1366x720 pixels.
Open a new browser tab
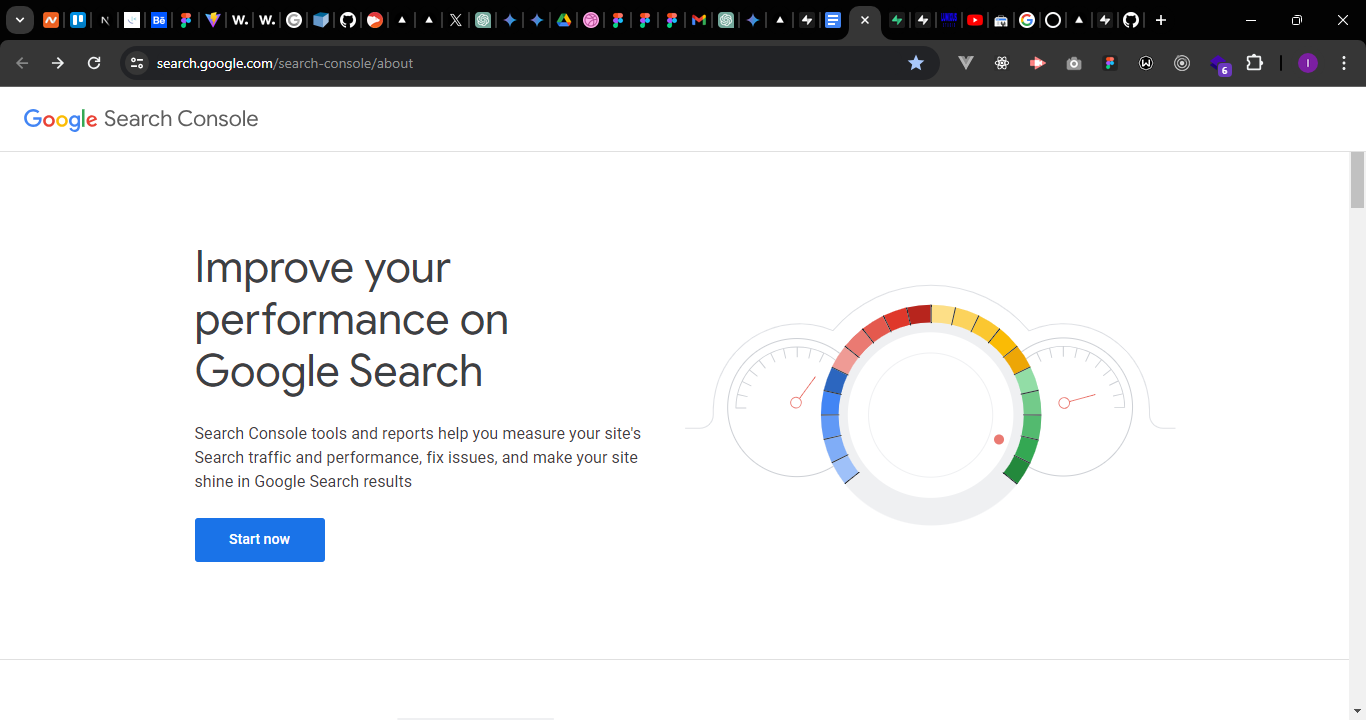coord(1161,20)
